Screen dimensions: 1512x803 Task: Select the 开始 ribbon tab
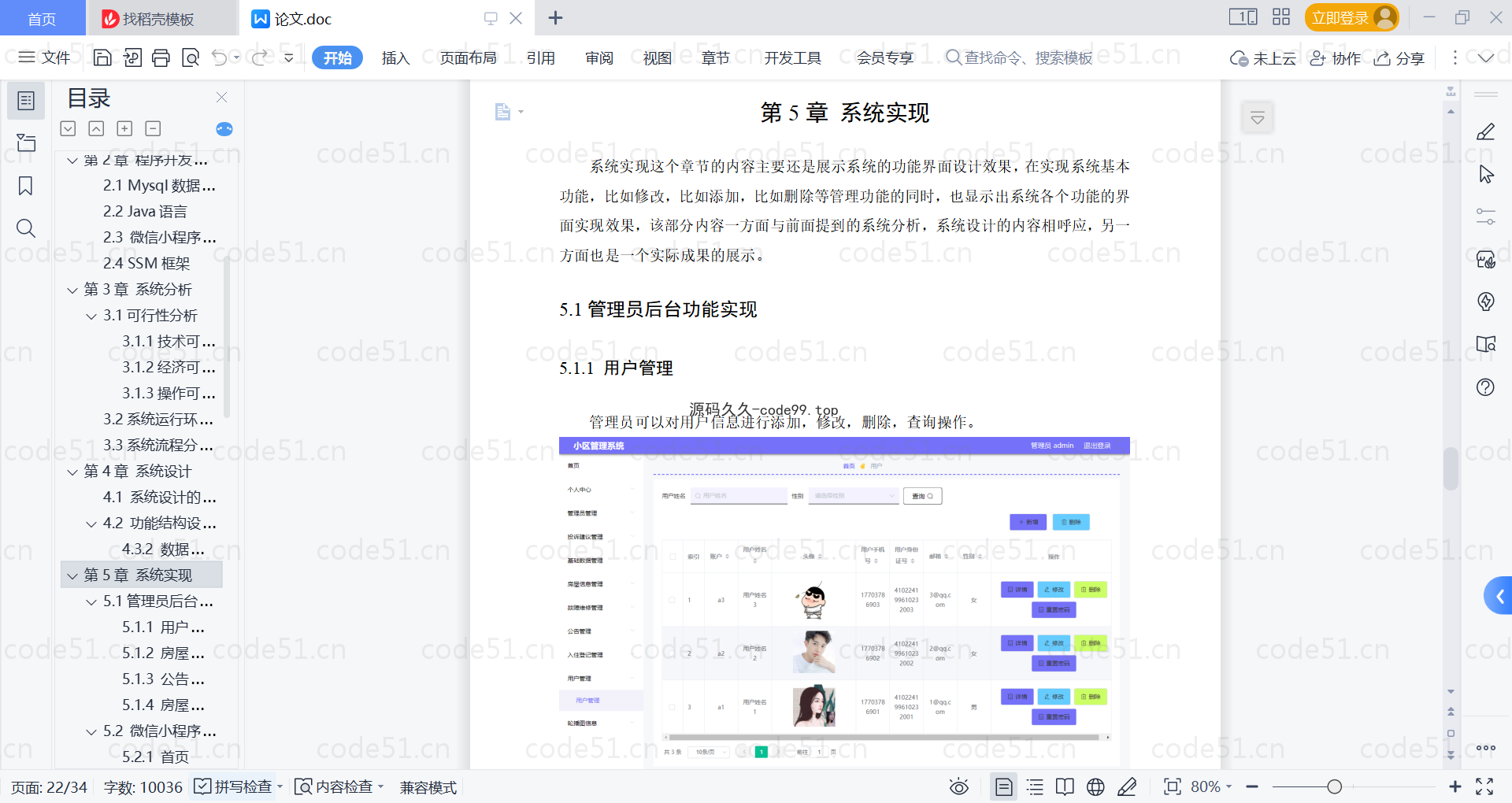click(x=337, y=57)
